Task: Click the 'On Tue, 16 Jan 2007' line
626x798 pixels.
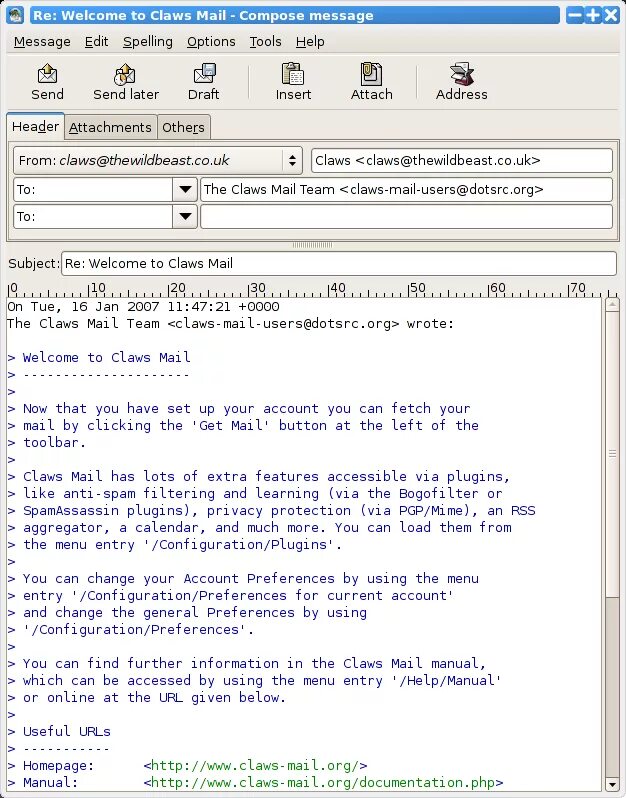Action: pyautogui.click(x=143, y=306)
